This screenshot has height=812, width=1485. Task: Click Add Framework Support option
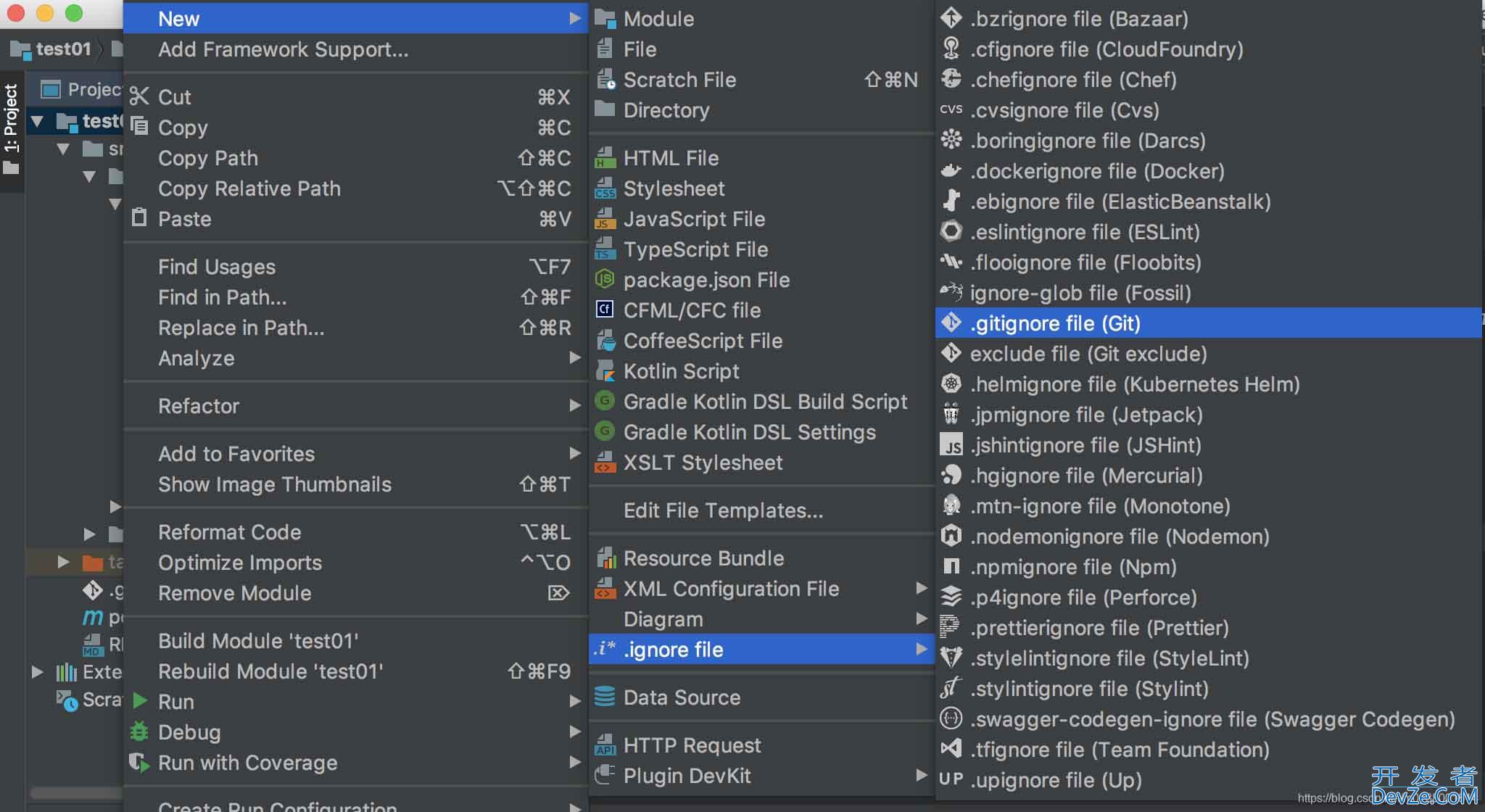click(x=282, y=49)
